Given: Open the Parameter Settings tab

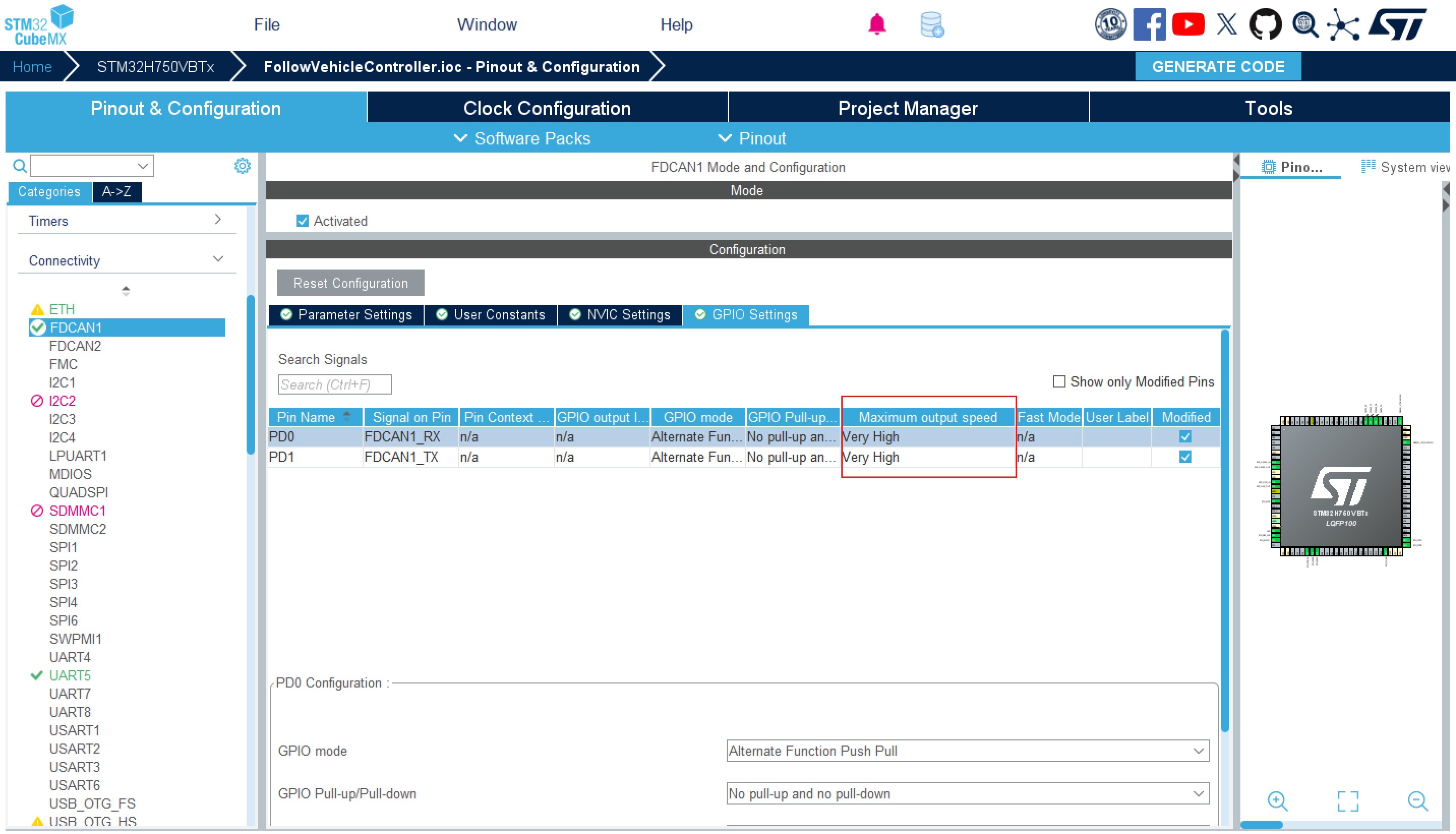Looking at the screenshot, I should 346,314.
